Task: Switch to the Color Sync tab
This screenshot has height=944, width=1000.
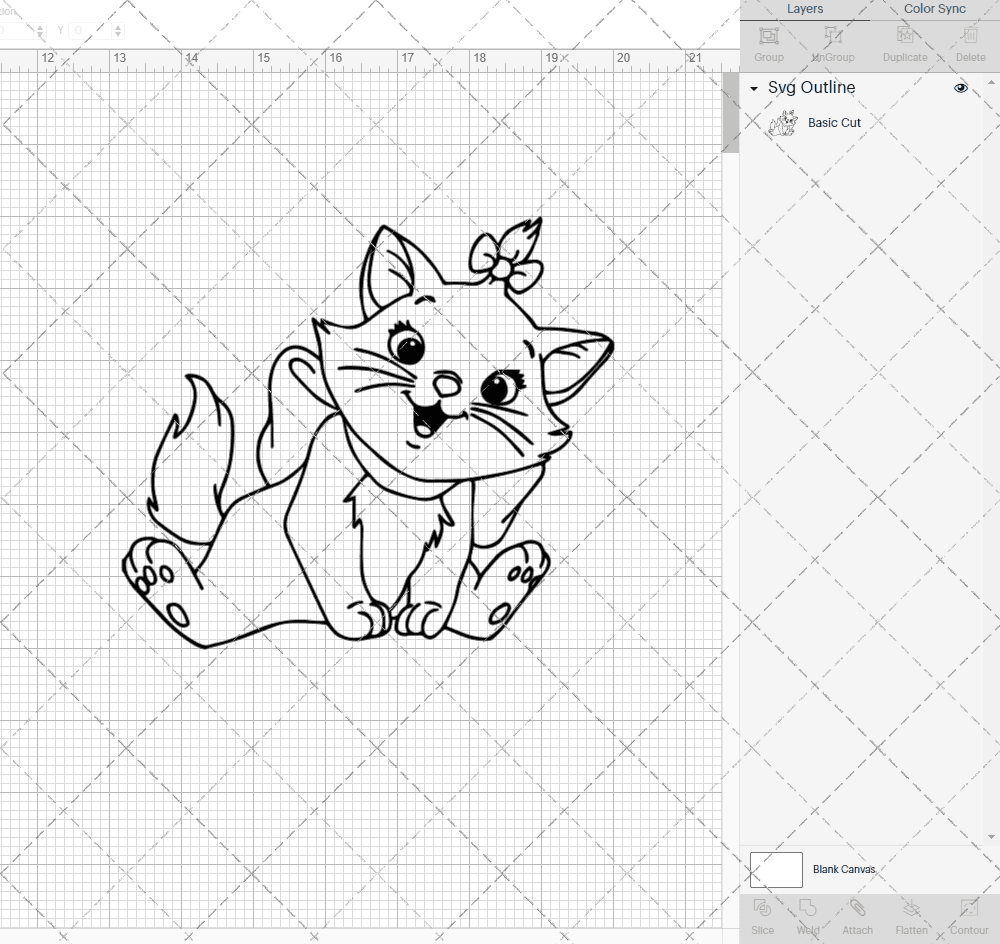Action: pyautogui.click(x=934, y=9)
